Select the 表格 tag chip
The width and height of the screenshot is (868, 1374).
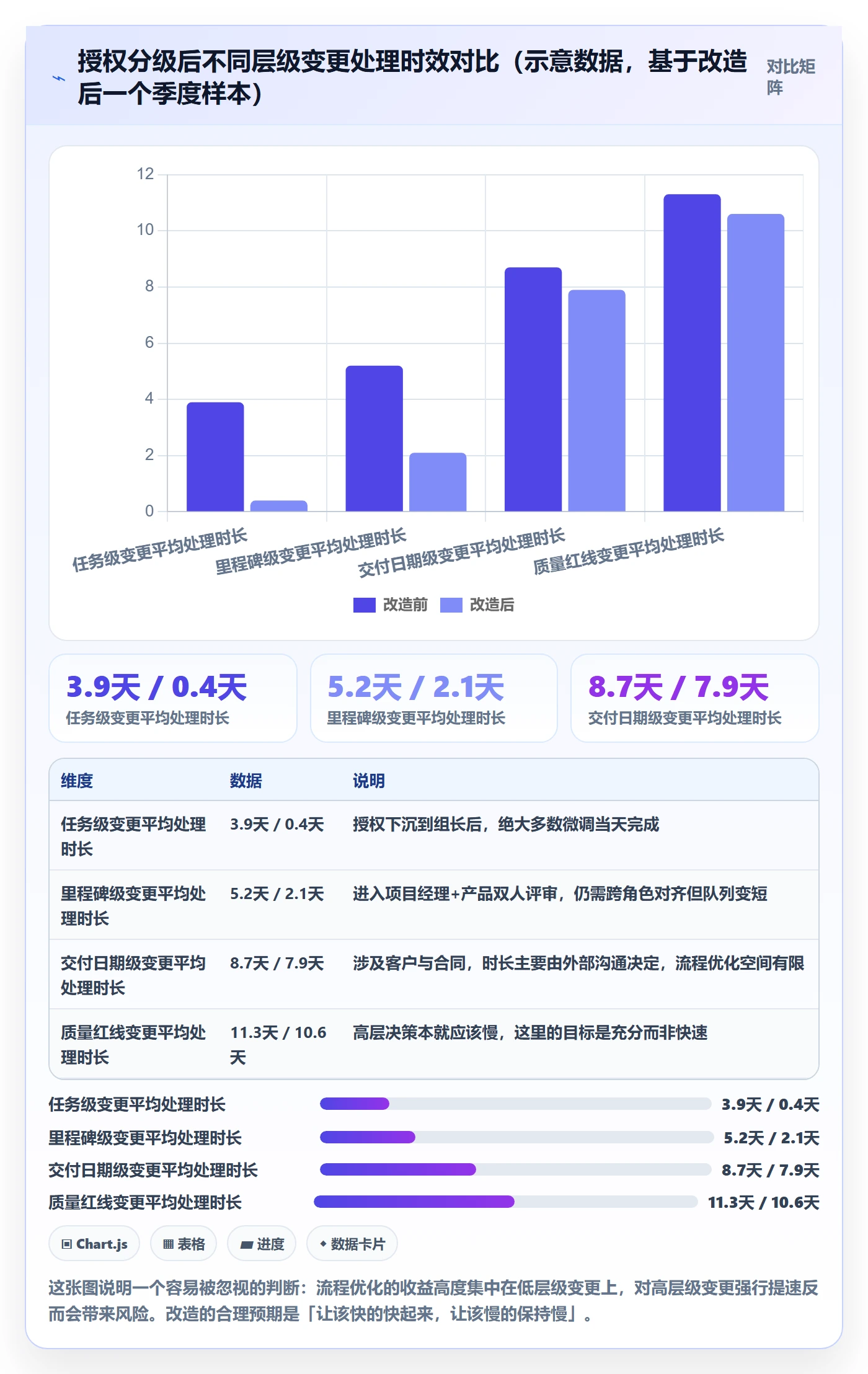click(x=184, y=1243)
